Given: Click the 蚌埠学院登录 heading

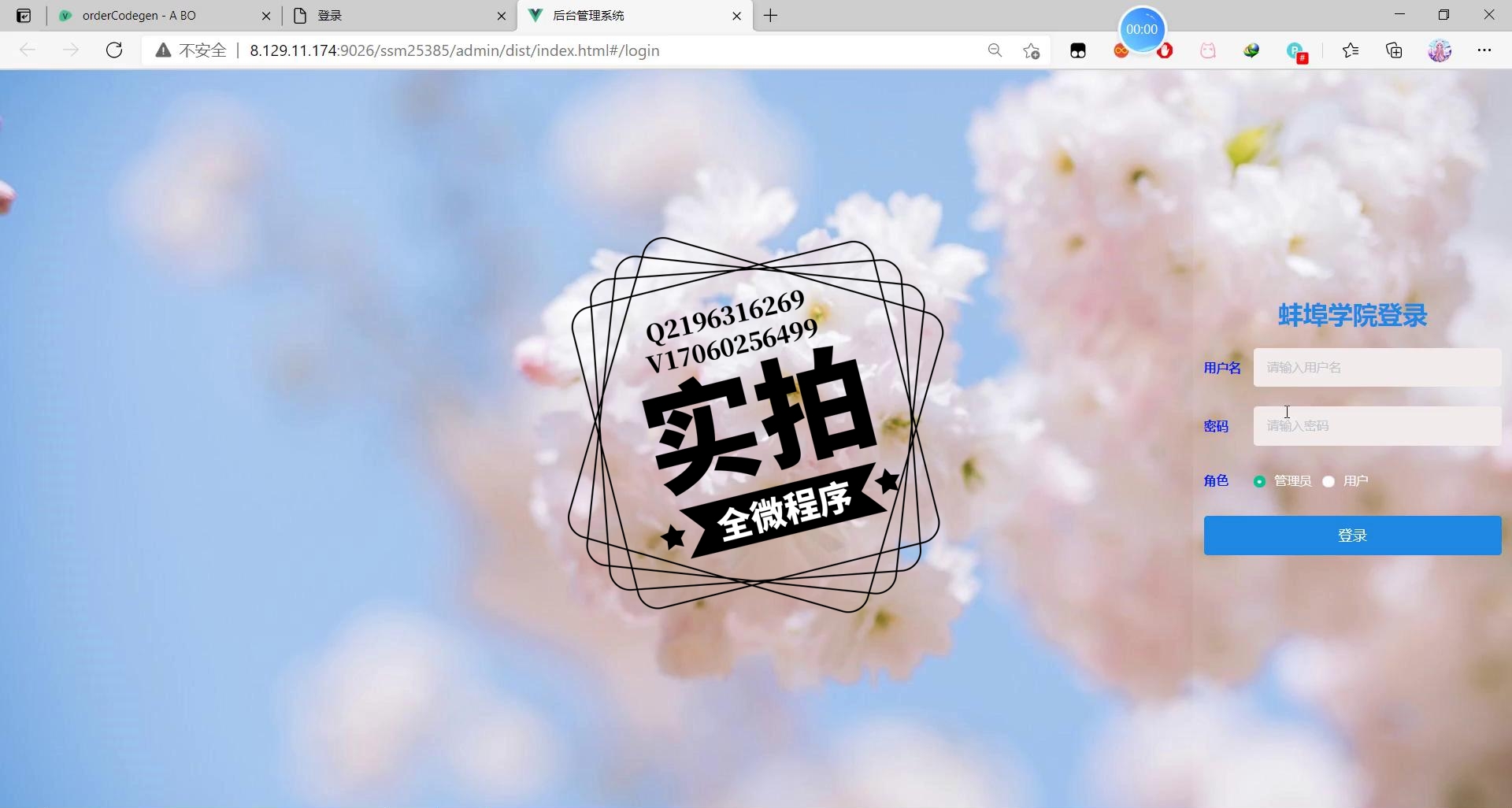Looking at the screenshot, I should (1352, 315).
